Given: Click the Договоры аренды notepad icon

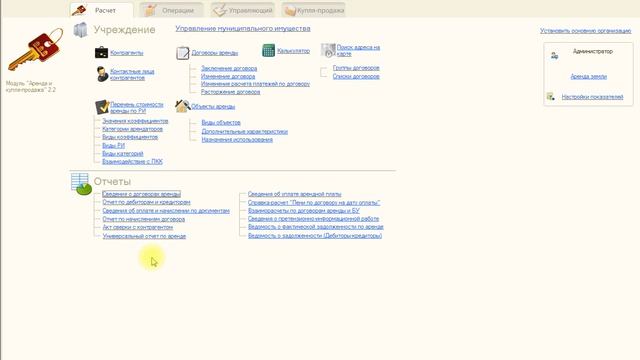Looking at the screenshot, I should coord(182,53).
